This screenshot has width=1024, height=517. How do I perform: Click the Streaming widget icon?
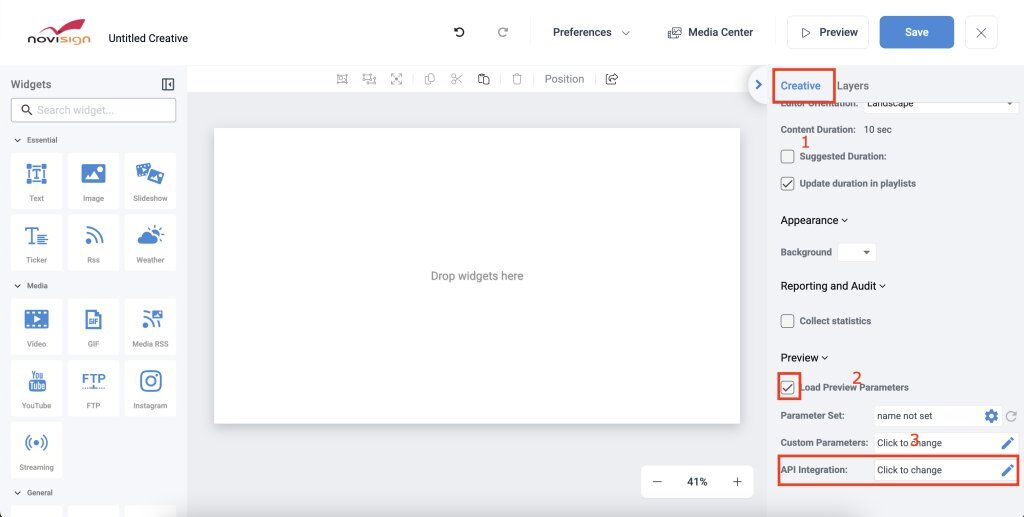pos(36,448)
